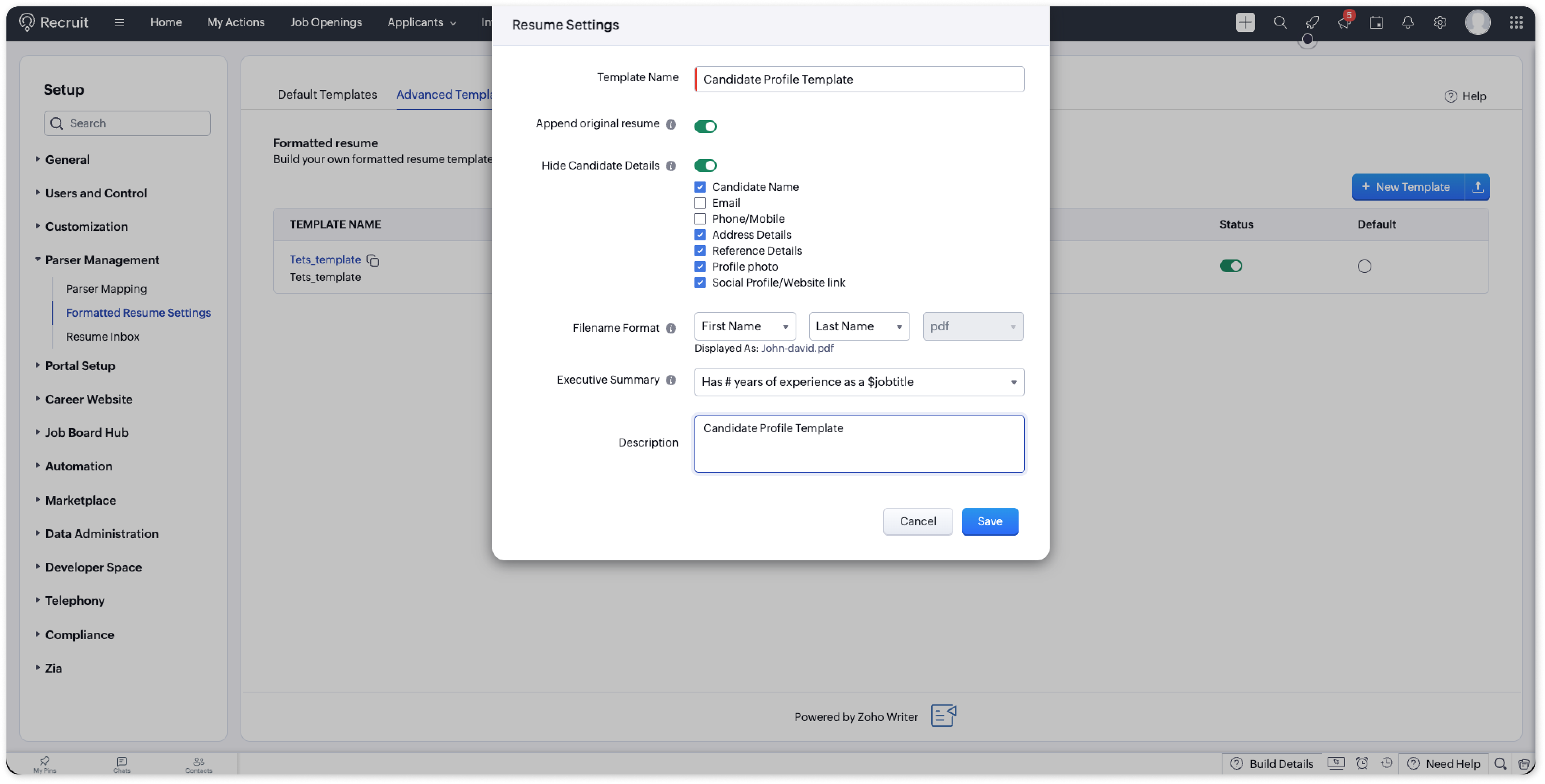The image size is (1545, 784).
Task: Uncheck the Profile photo checkbox
Action: click(700, 267)
